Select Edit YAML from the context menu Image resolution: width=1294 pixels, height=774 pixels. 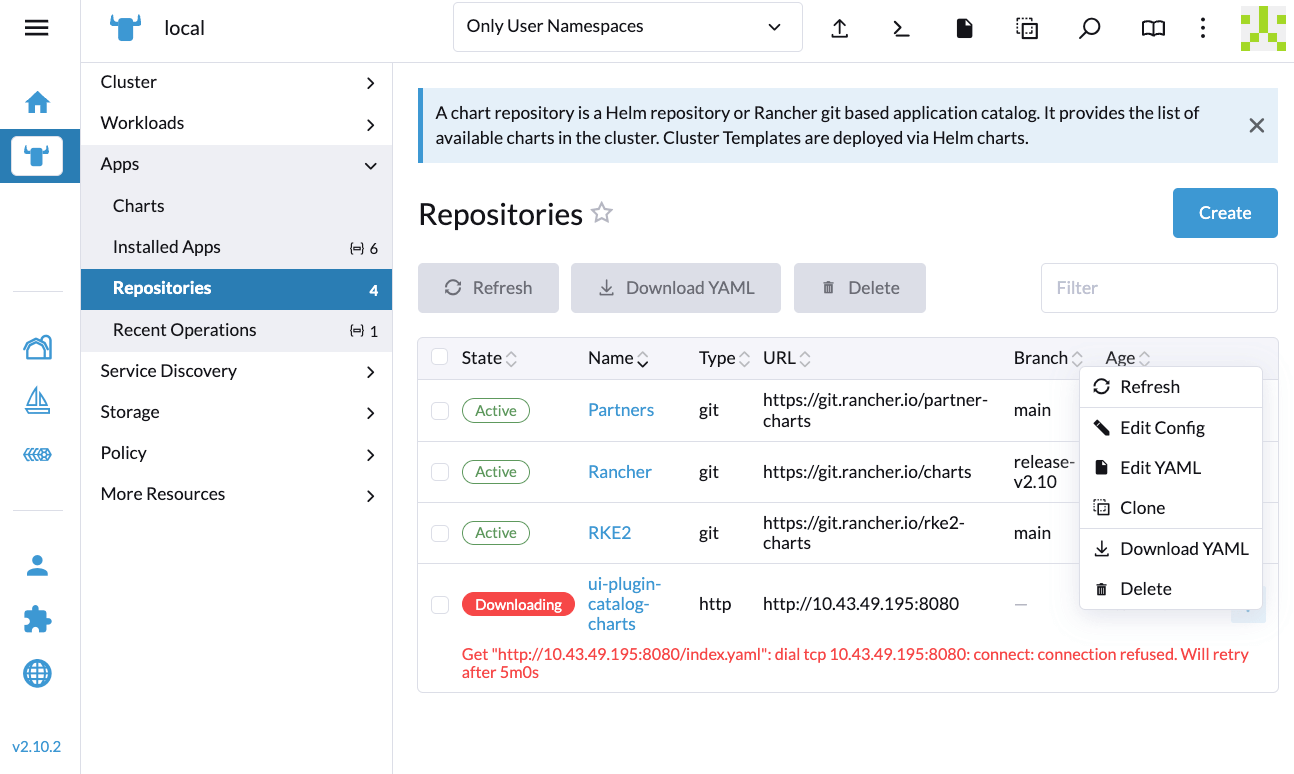pos(1159,467)
